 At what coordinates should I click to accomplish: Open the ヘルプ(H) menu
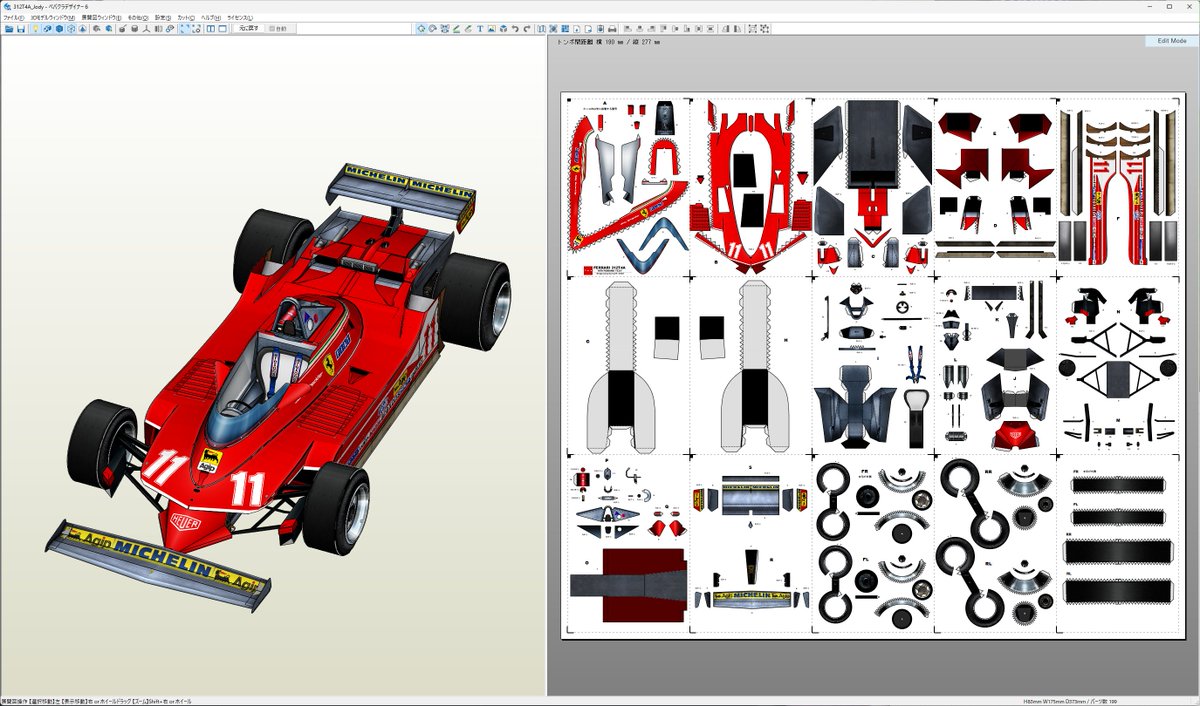coord(211,18)
